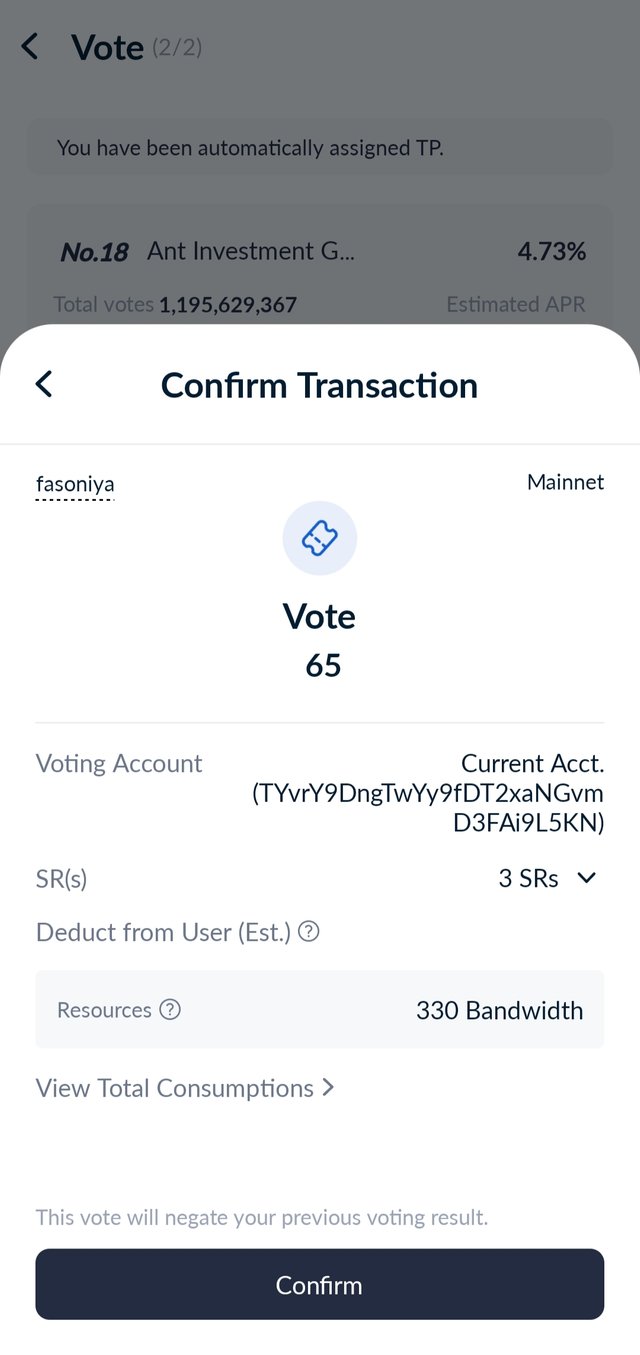Tap the 330 Bandwidth value

tap(499, 1010)
